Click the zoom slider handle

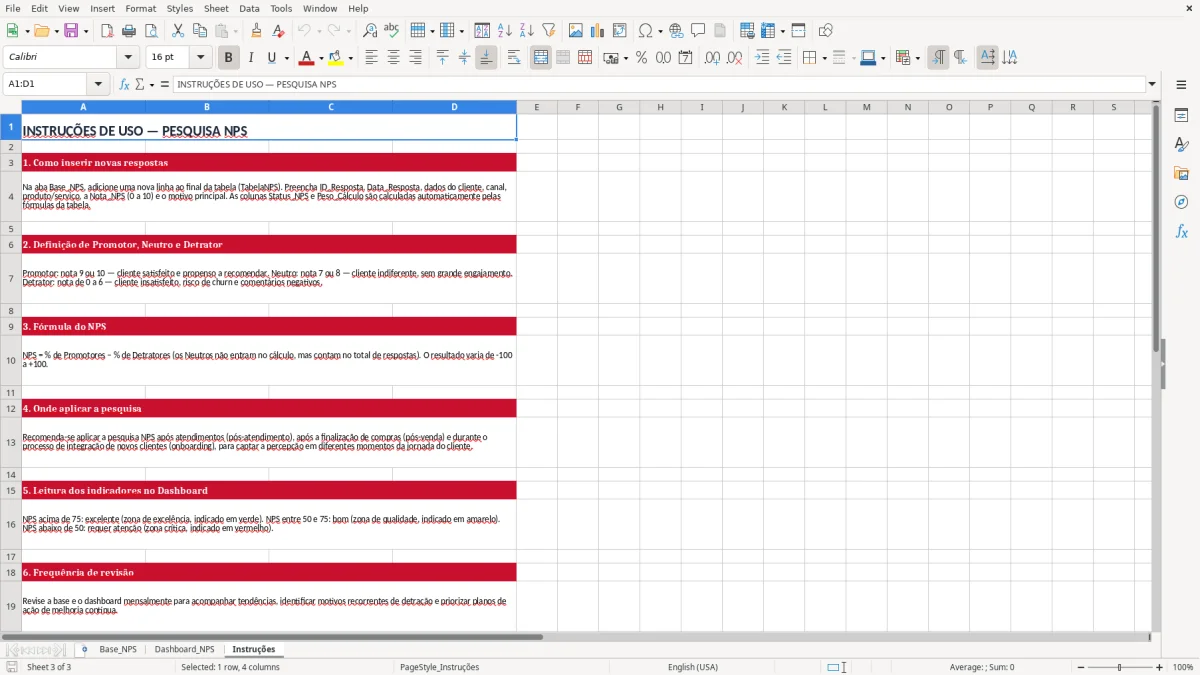click(1119, 667)
